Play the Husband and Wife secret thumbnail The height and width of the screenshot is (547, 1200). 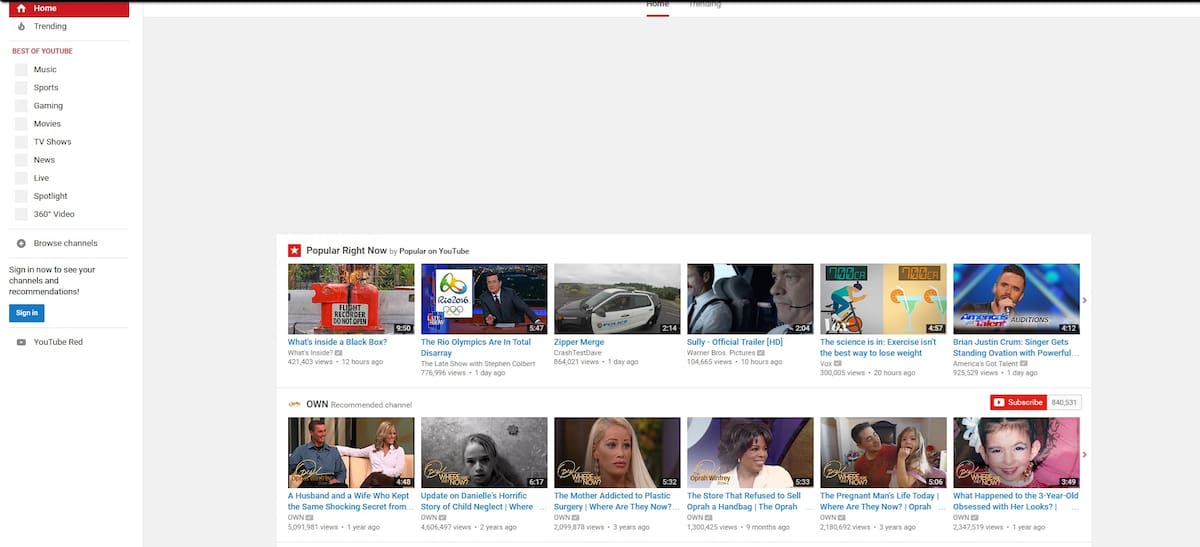(x=351, y=453)
